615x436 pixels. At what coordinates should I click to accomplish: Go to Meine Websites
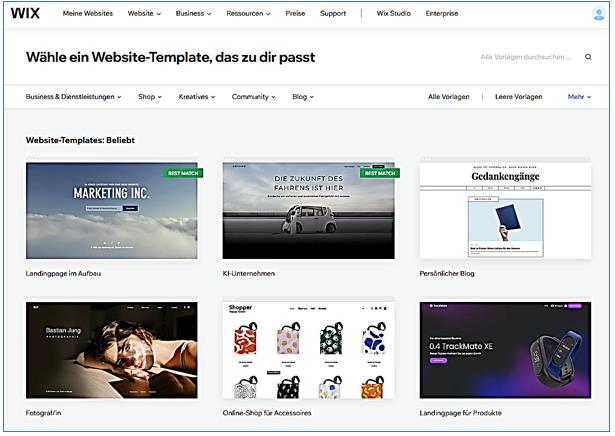pyautogui.click(x=87, y=13)
